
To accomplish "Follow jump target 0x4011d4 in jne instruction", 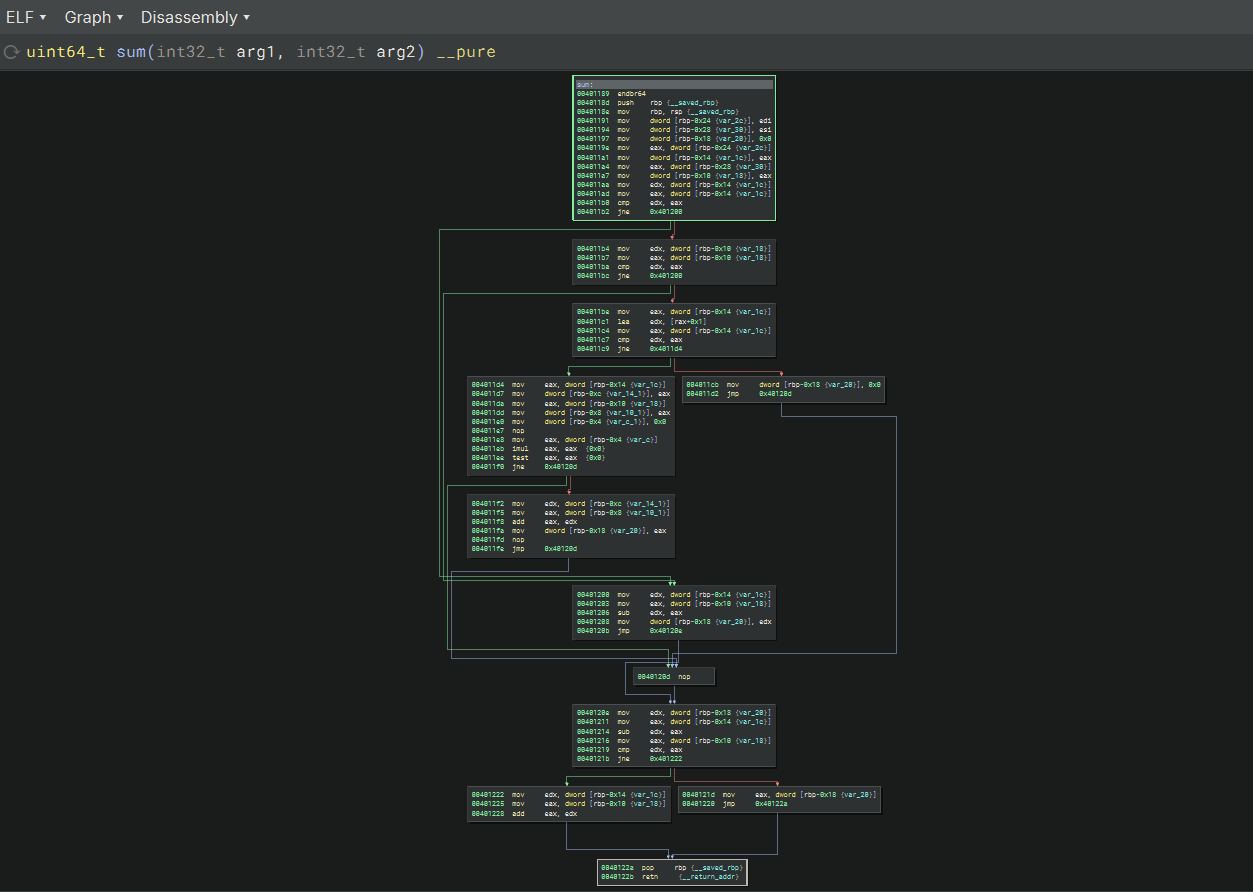I will tap(666, 349).
